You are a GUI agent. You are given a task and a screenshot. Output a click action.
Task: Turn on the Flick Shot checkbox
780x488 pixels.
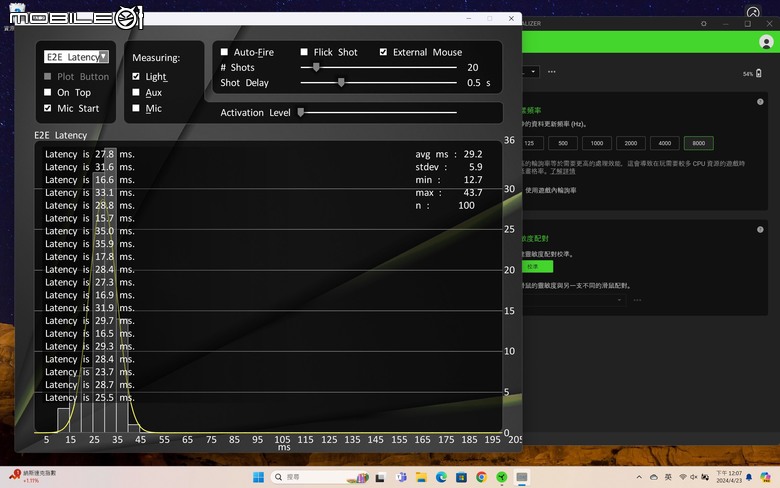(x=304, y=52)
